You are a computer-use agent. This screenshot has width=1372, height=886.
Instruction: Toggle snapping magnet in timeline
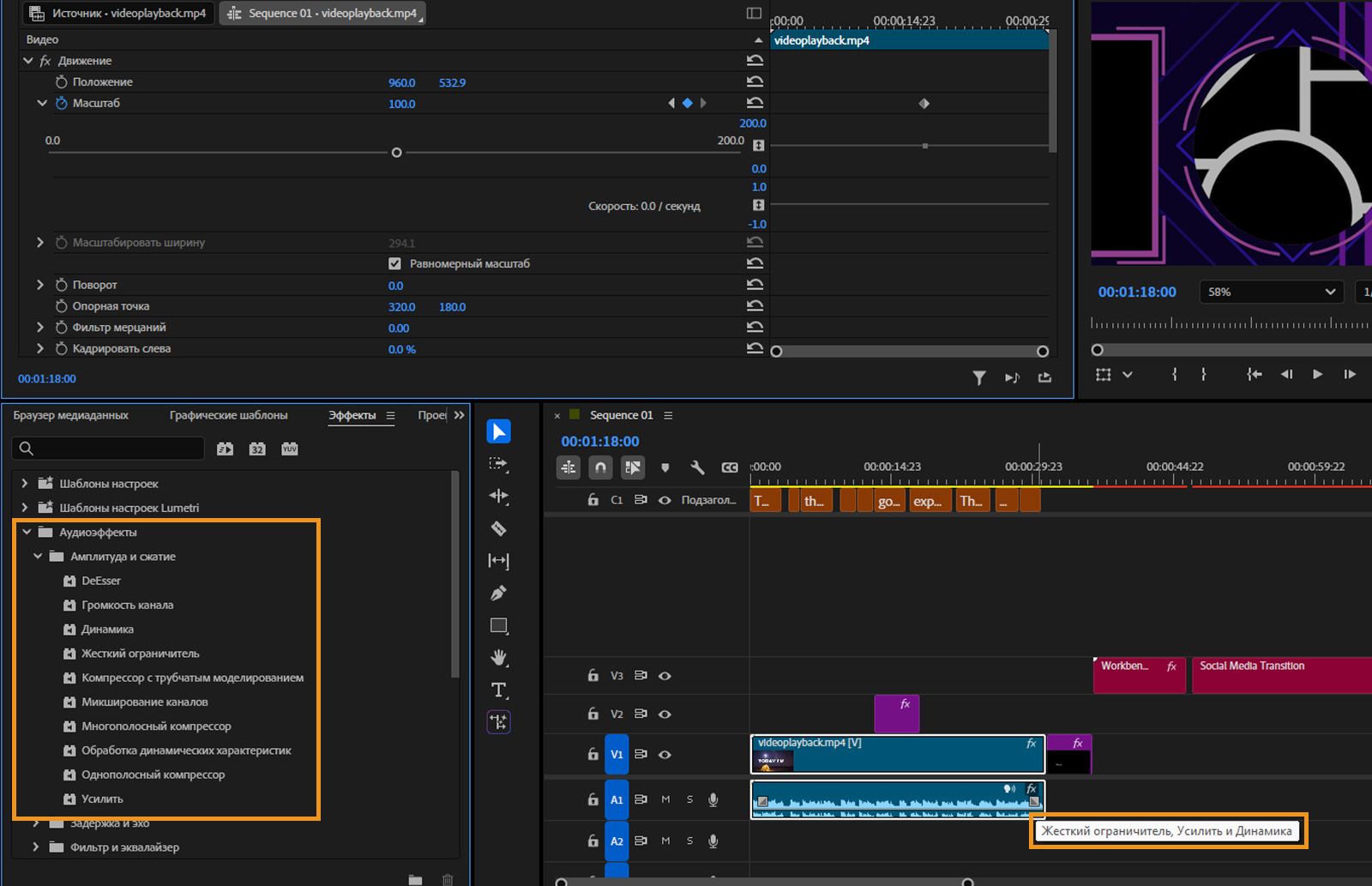(x=600, y=467)
